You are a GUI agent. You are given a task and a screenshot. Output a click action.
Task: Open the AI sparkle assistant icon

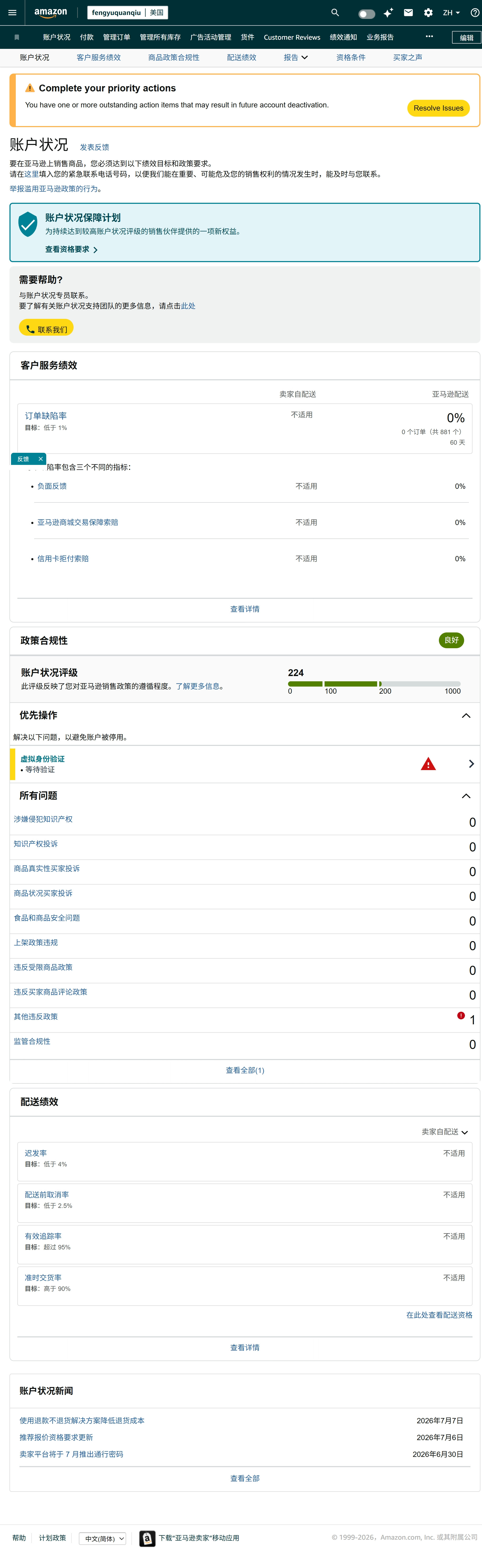click(x=388, y=13)
